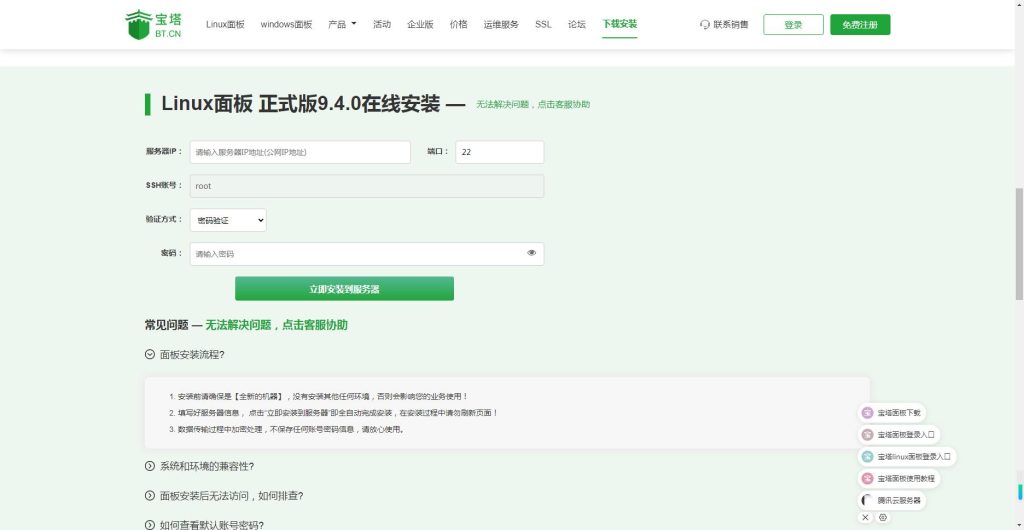Image resolution: width=1024 pixels, height=530 pixels.
Task: Go to the 活动 page
Action: tap(382, 25)
